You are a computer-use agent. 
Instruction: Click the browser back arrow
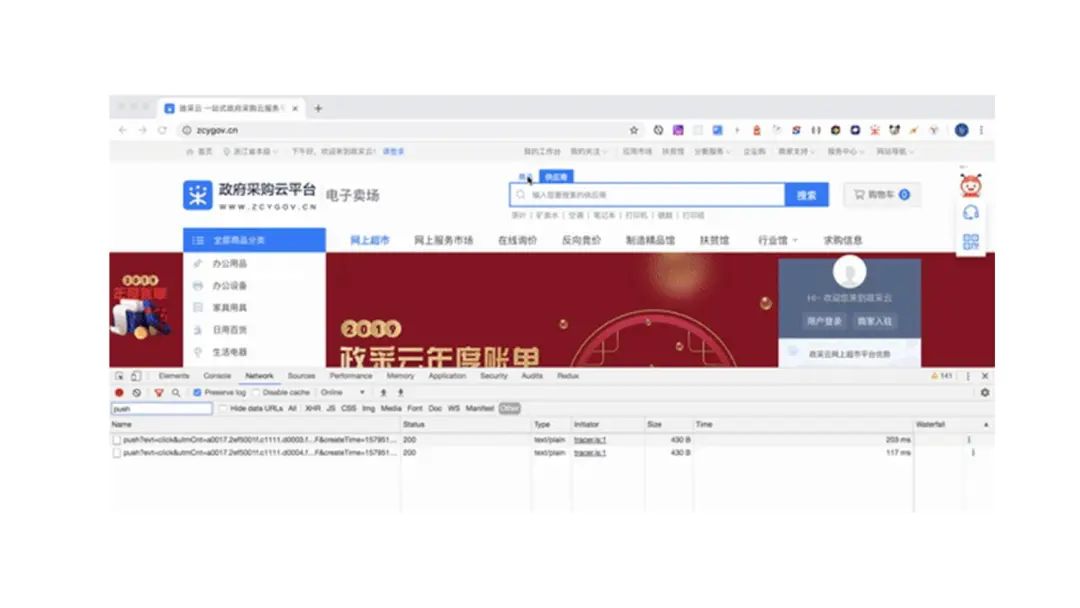click(123, 130)
